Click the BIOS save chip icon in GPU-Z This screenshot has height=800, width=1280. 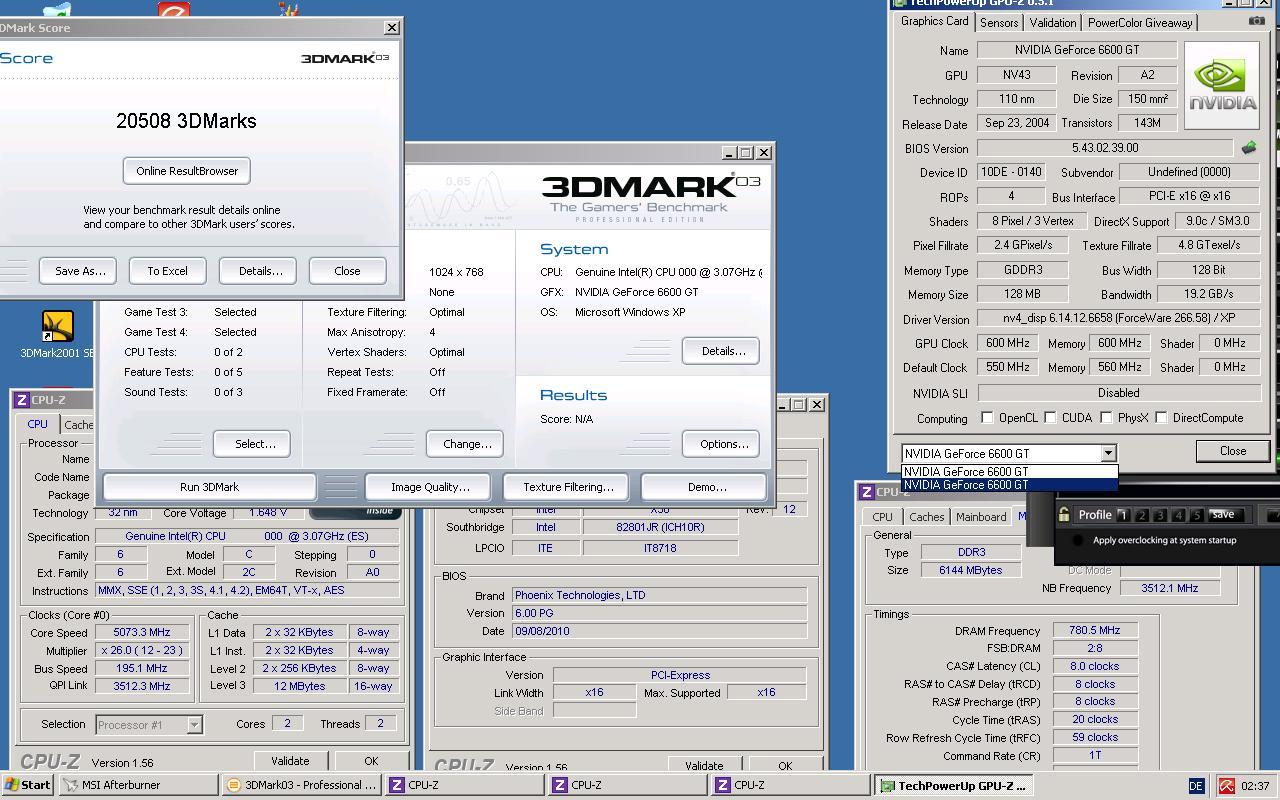pos(1249,148)
